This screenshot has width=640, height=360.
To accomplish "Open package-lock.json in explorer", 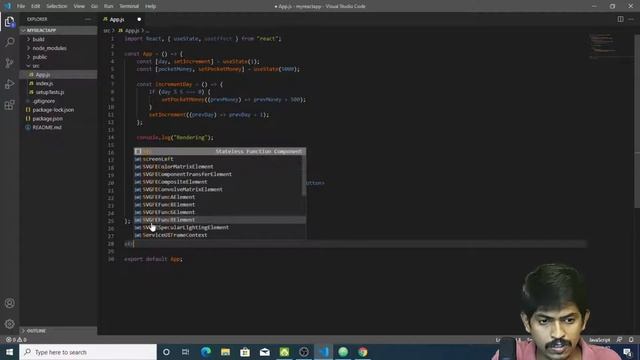I will click(x=58, y=110).
